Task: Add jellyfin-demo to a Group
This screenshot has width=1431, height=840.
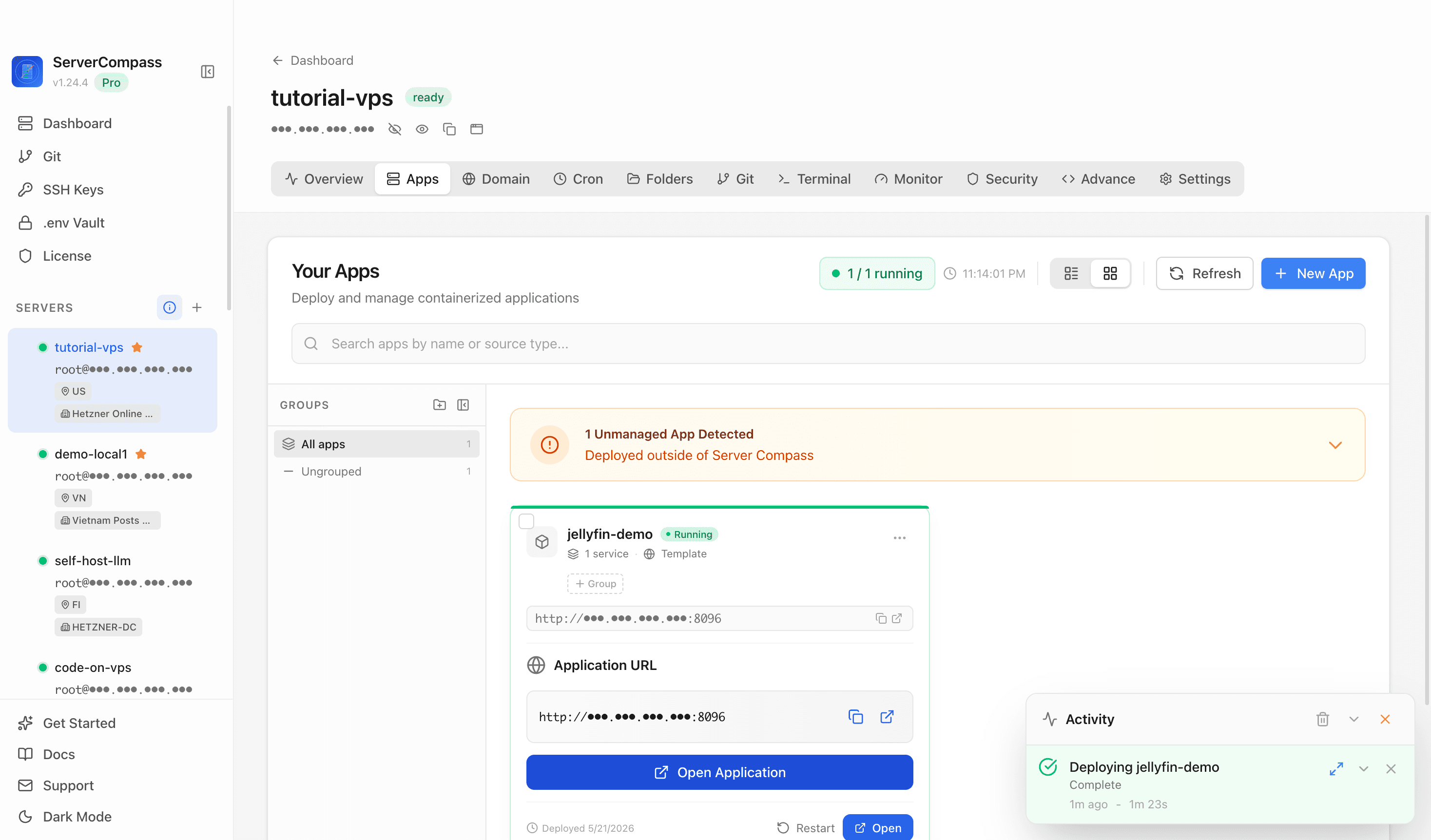Action: pyautogui.click(x=595, y=583)
